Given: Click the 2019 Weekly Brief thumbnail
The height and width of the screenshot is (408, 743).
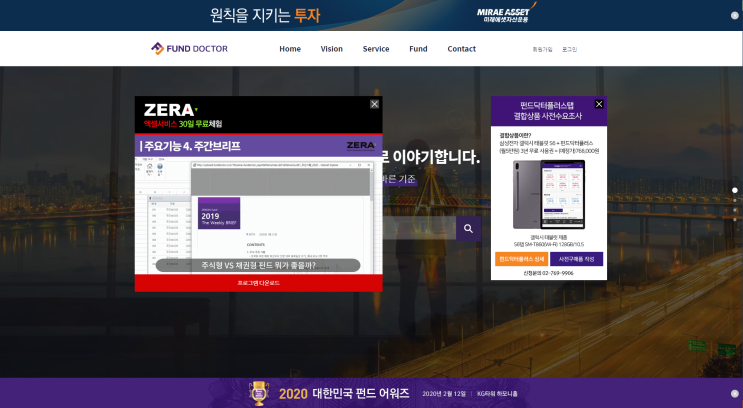Looking at the screenshot, I should click(219, 213).
